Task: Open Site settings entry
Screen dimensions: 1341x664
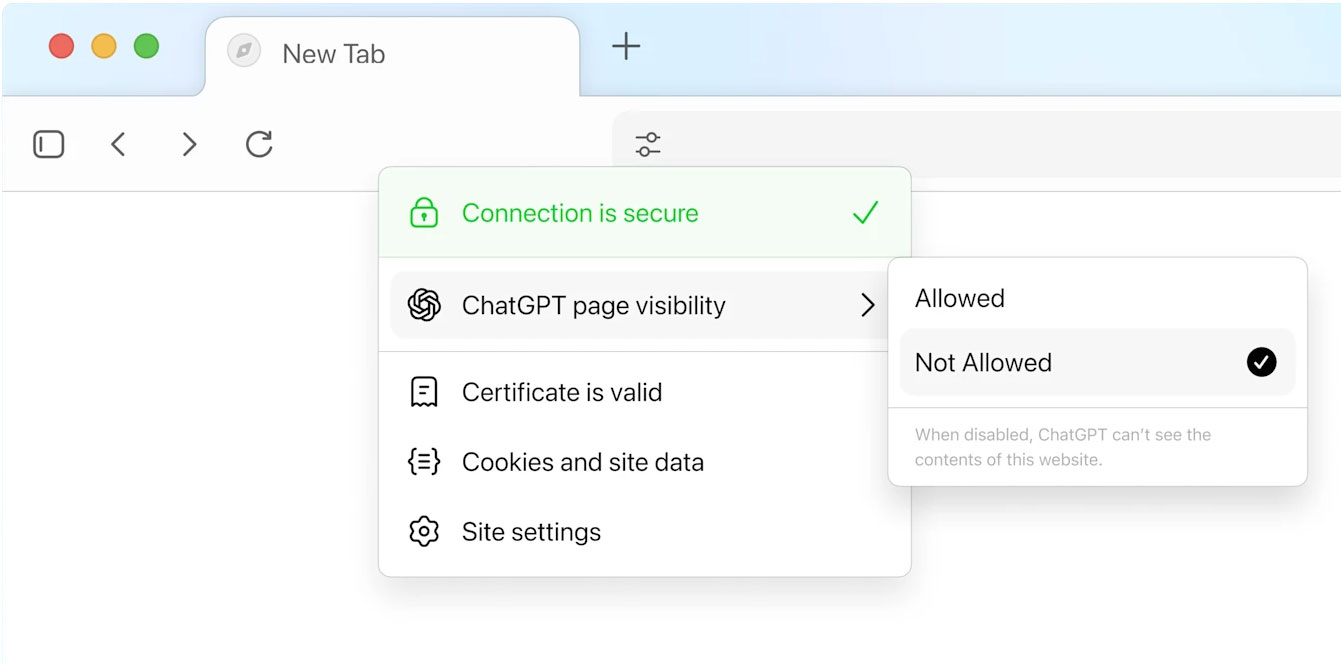Action: pyautogui.click(x=531, y=531)
